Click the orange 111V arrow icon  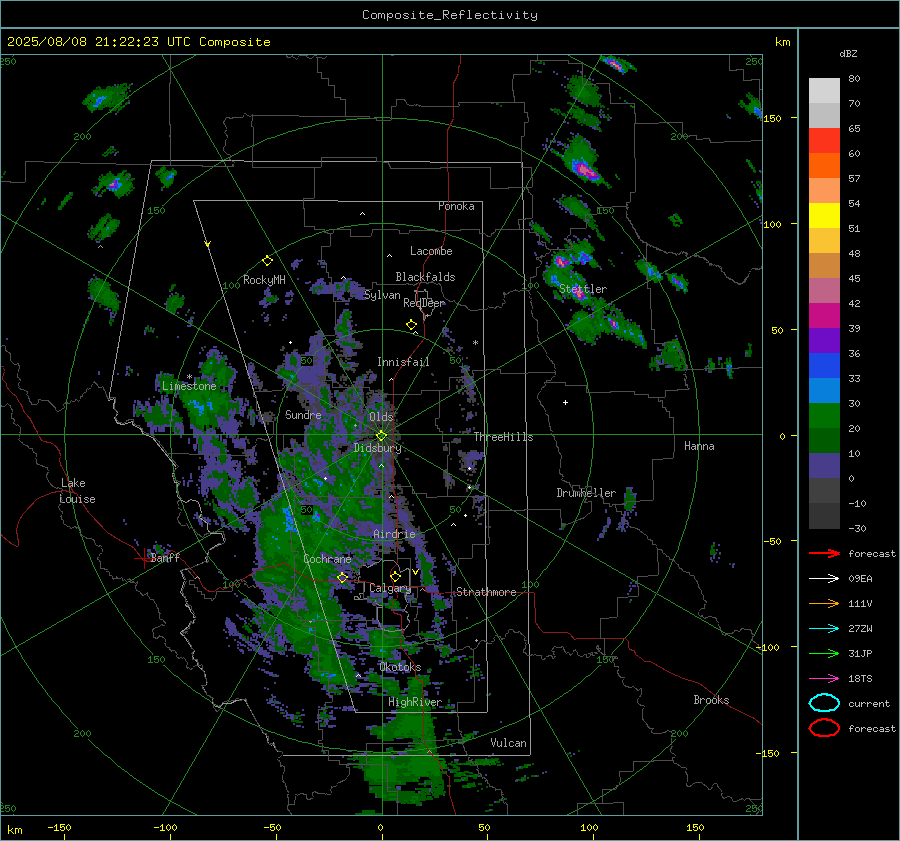tap(824, 603)
